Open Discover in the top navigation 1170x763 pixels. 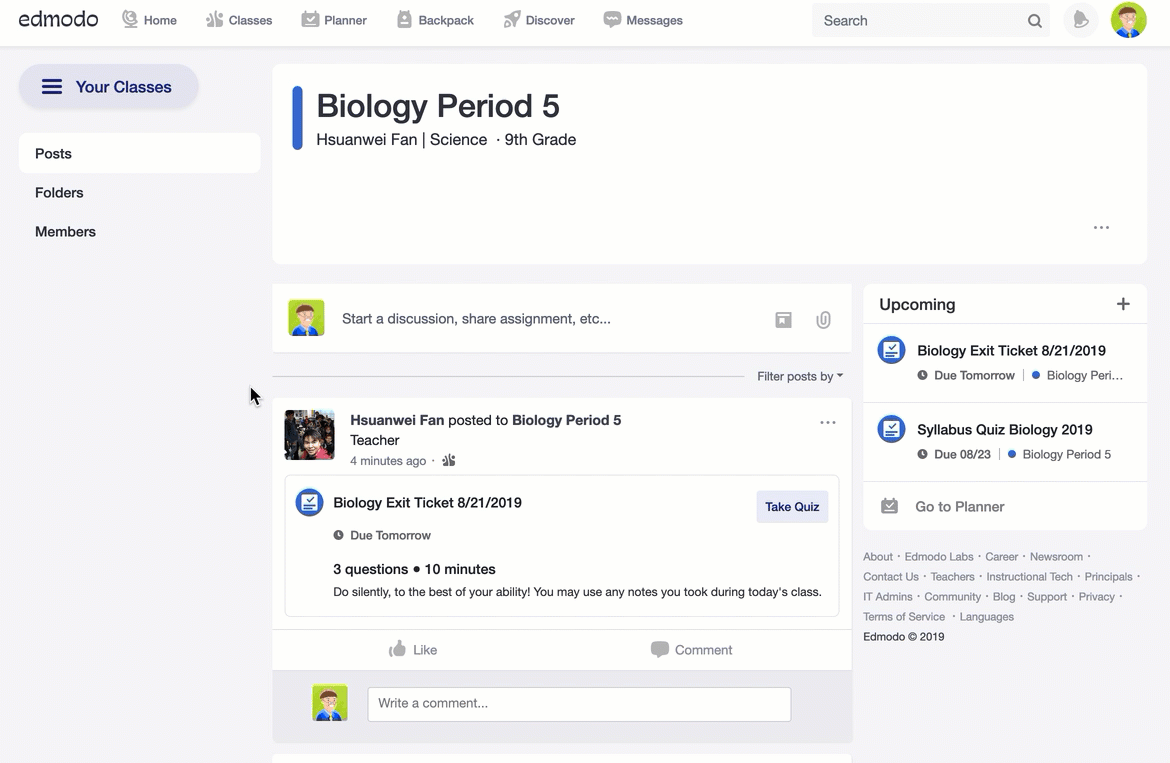coord(539,20)
